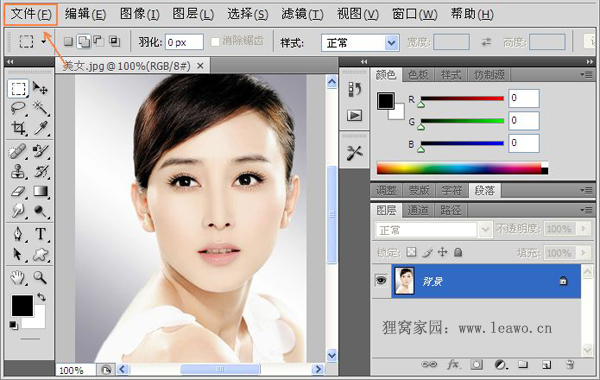Select the History Brush tool

coord(40,171)
